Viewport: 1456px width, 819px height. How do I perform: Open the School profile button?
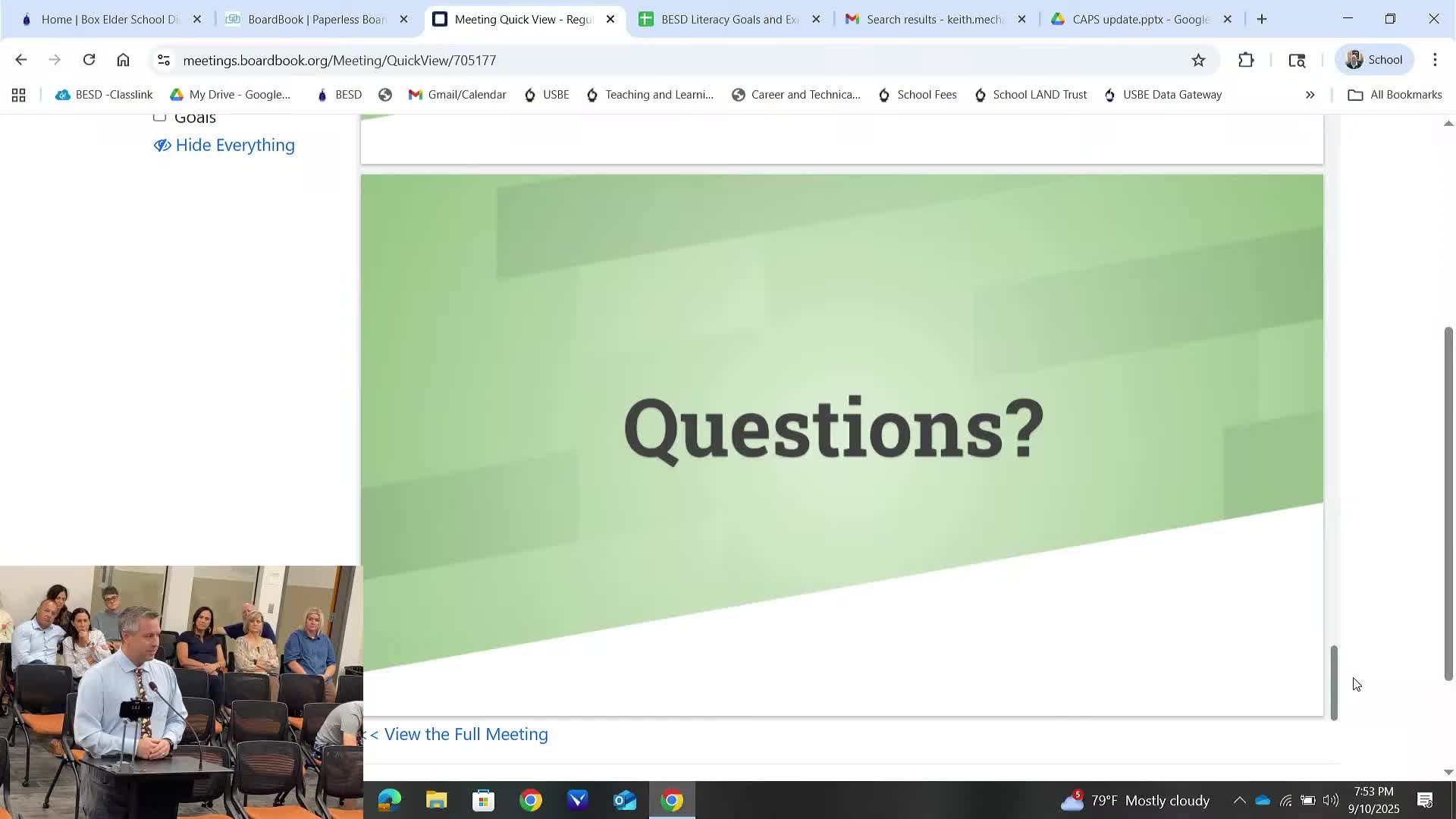point(1373,60)
